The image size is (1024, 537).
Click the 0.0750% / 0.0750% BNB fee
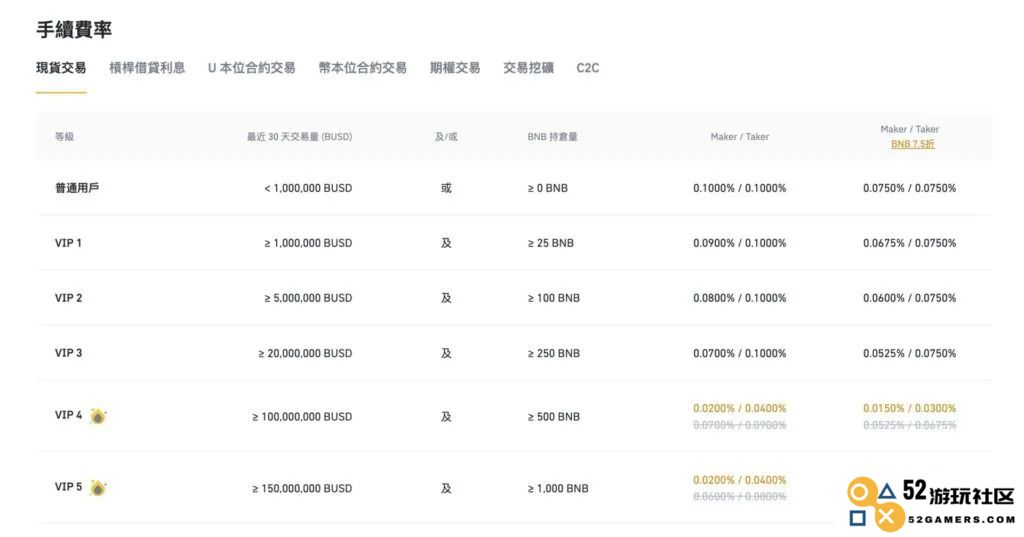point(910,188)
